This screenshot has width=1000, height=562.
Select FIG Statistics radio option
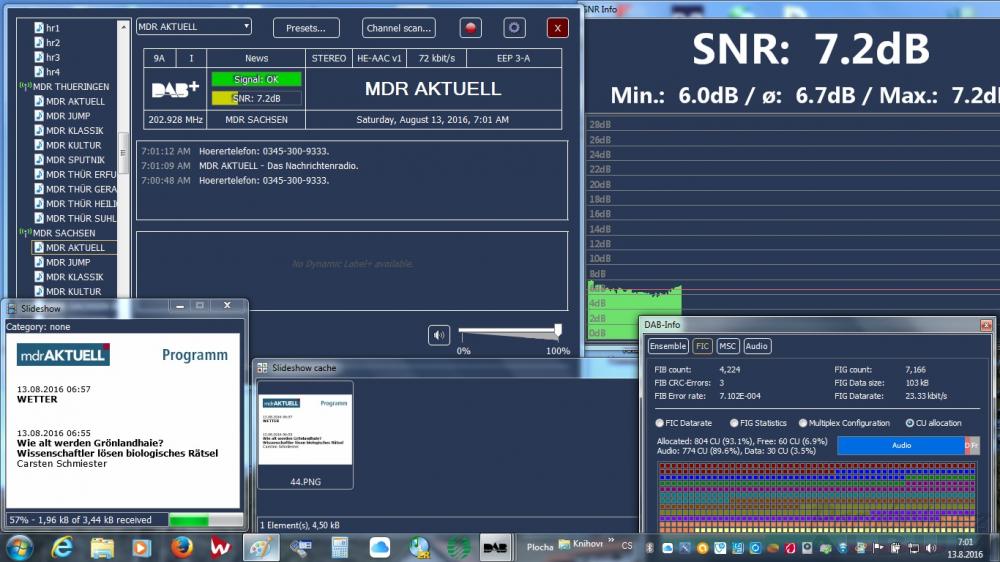tap(734, 423)
